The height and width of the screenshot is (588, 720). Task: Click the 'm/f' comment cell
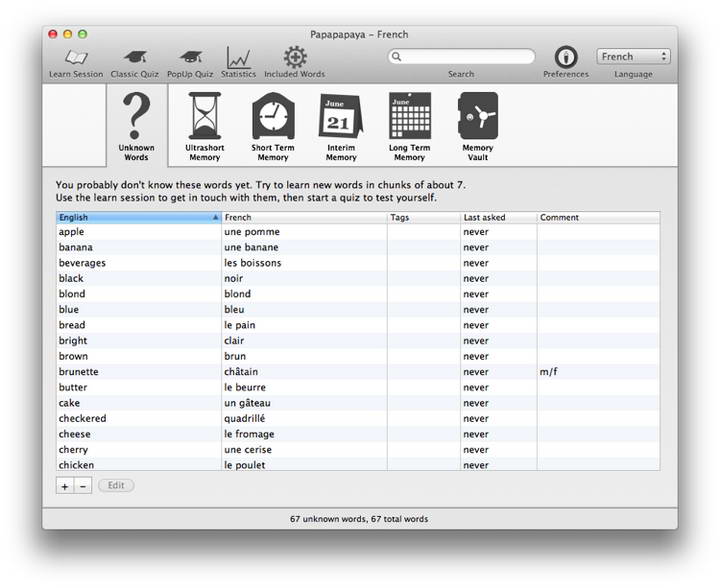(598, 372)
